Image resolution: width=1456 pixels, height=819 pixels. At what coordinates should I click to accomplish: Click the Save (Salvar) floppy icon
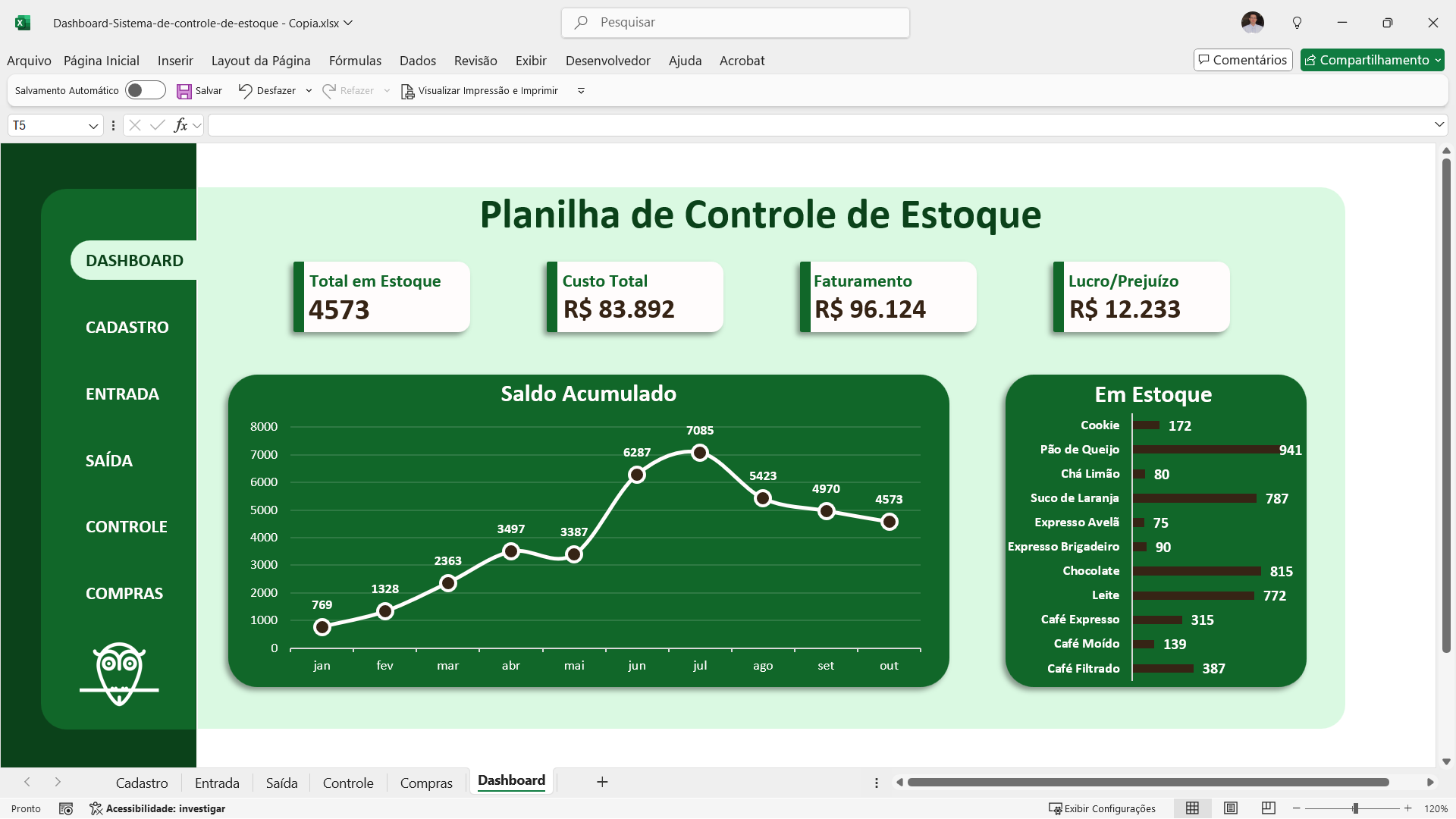pyautogui.click(x=184, y=91)
